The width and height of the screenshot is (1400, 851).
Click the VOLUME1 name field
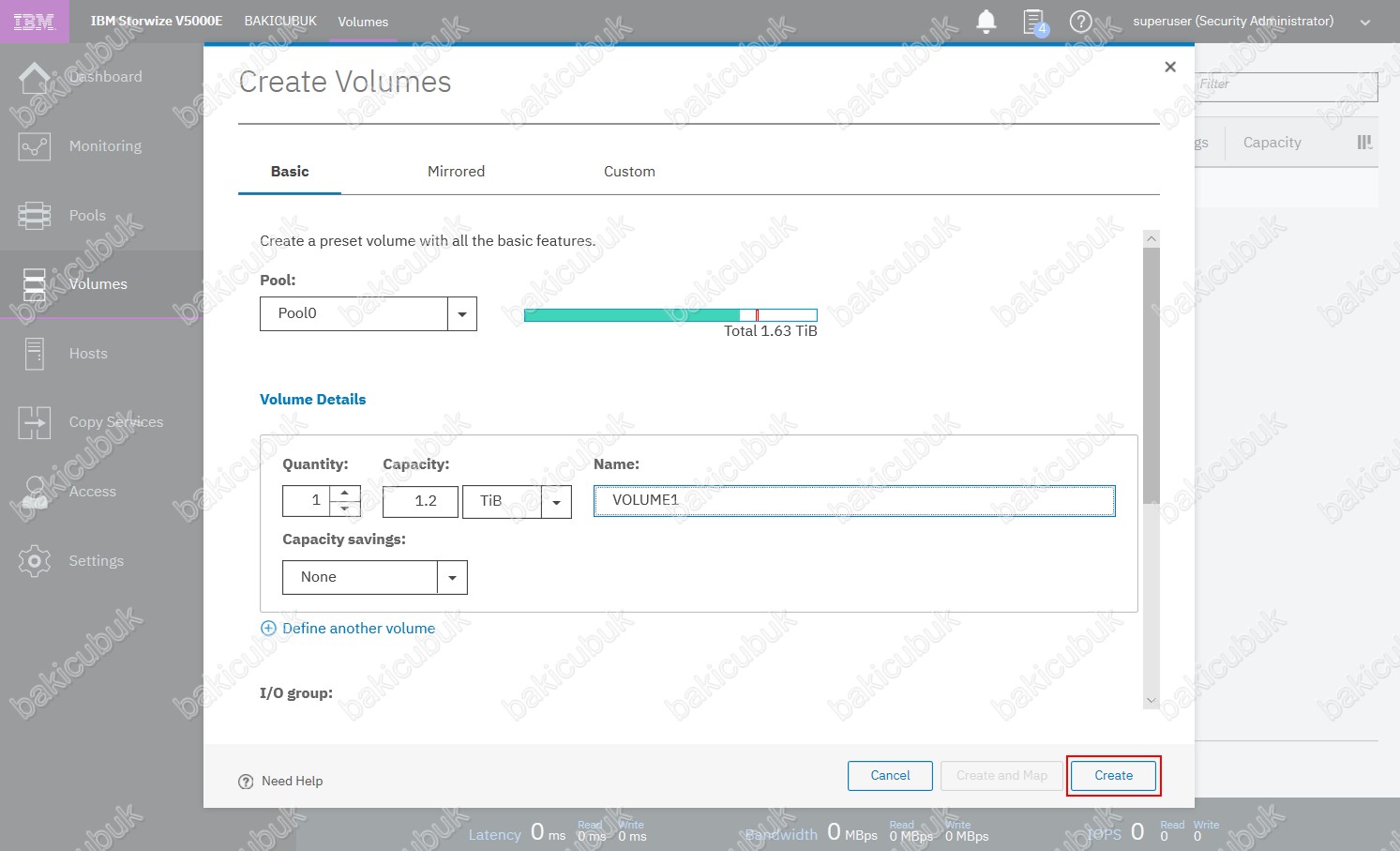click(854, 501)
